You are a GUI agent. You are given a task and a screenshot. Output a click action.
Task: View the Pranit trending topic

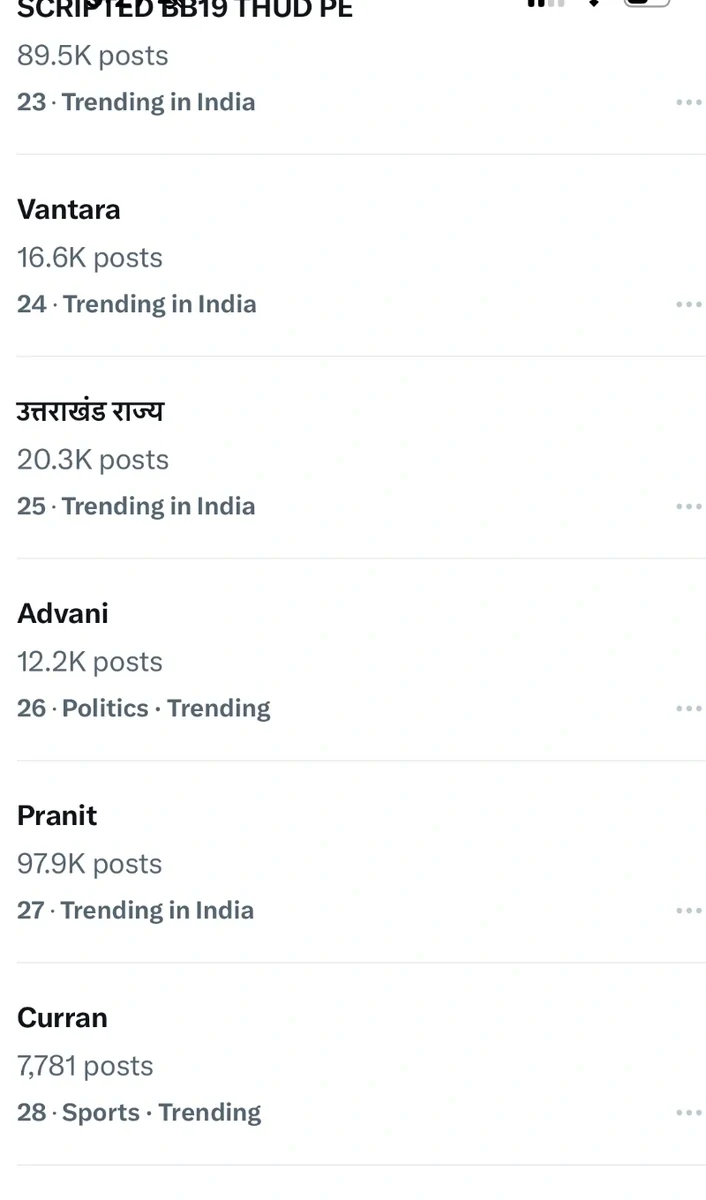pos(57,815)
